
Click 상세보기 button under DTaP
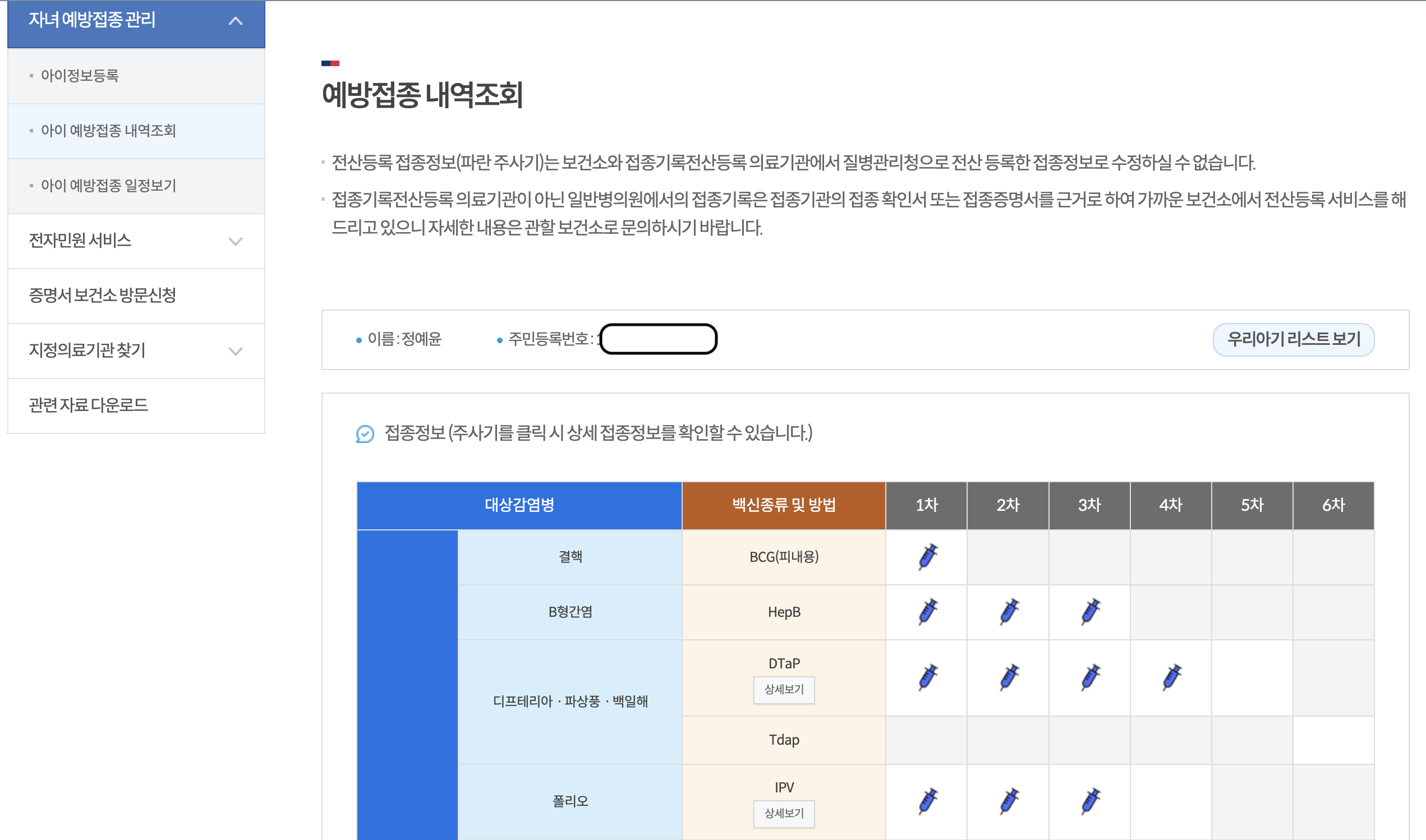784,690
